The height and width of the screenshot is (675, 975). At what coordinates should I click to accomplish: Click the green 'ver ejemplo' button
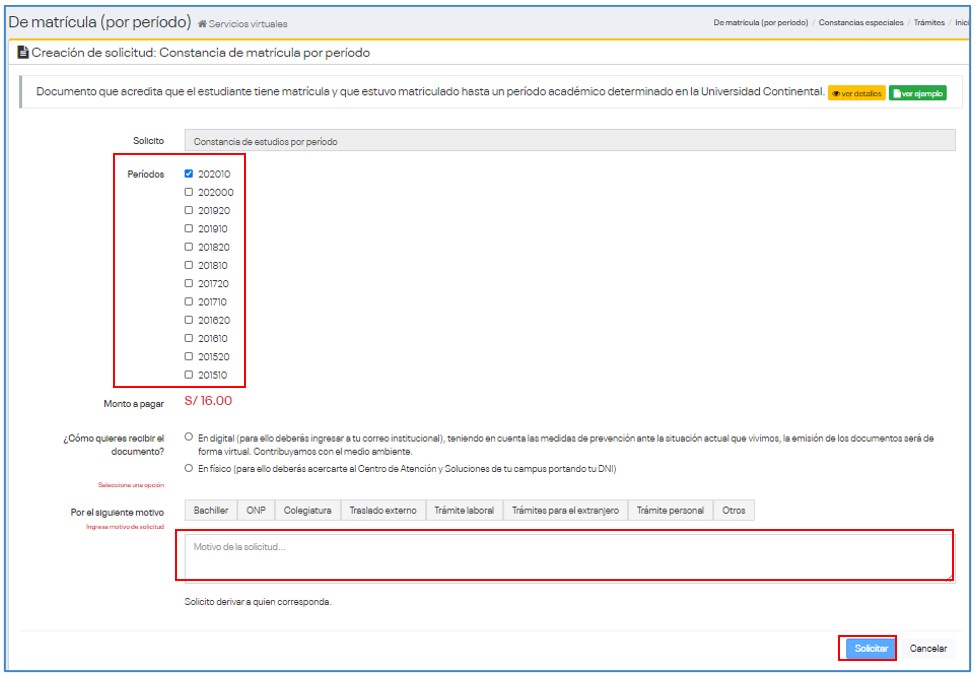coord(917,93)
